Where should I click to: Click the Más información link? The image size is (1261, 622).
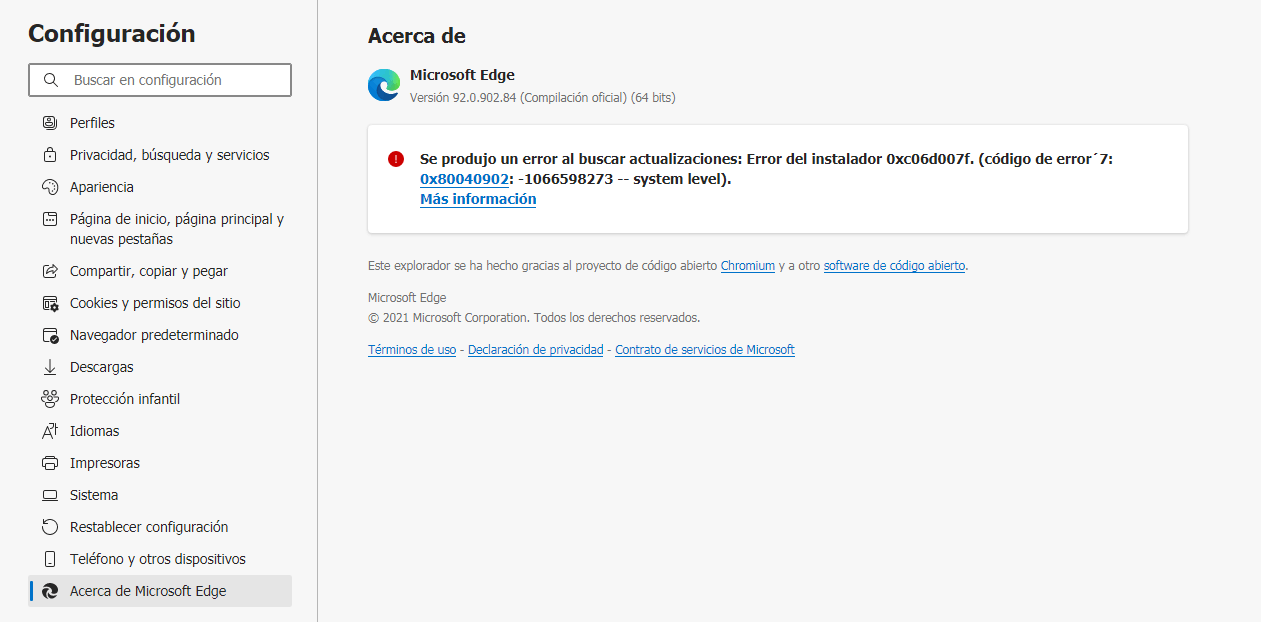click(x=478, y=199)
